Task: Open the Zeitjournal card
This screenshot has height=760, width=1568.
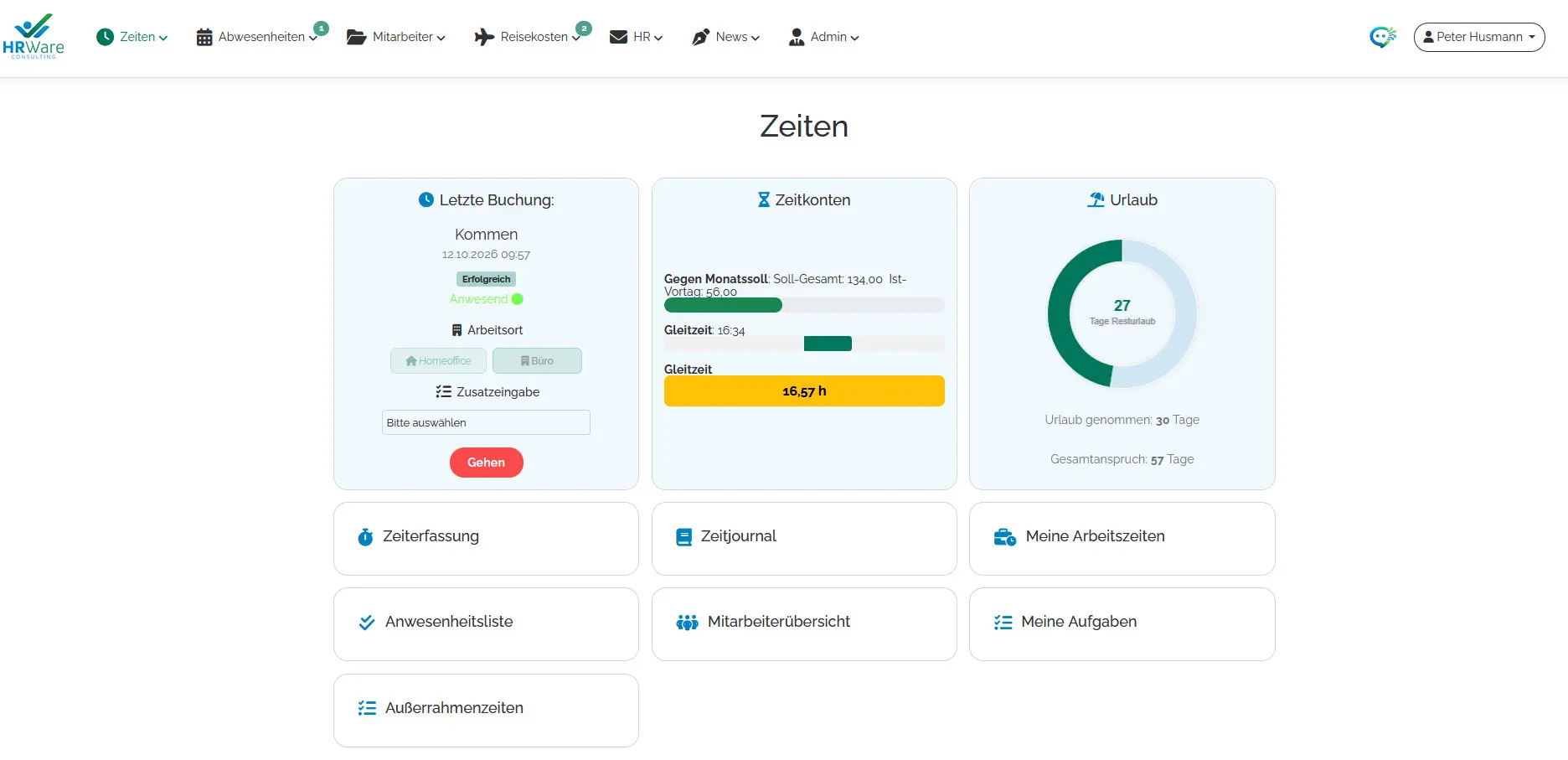Action: coord(804,539)
